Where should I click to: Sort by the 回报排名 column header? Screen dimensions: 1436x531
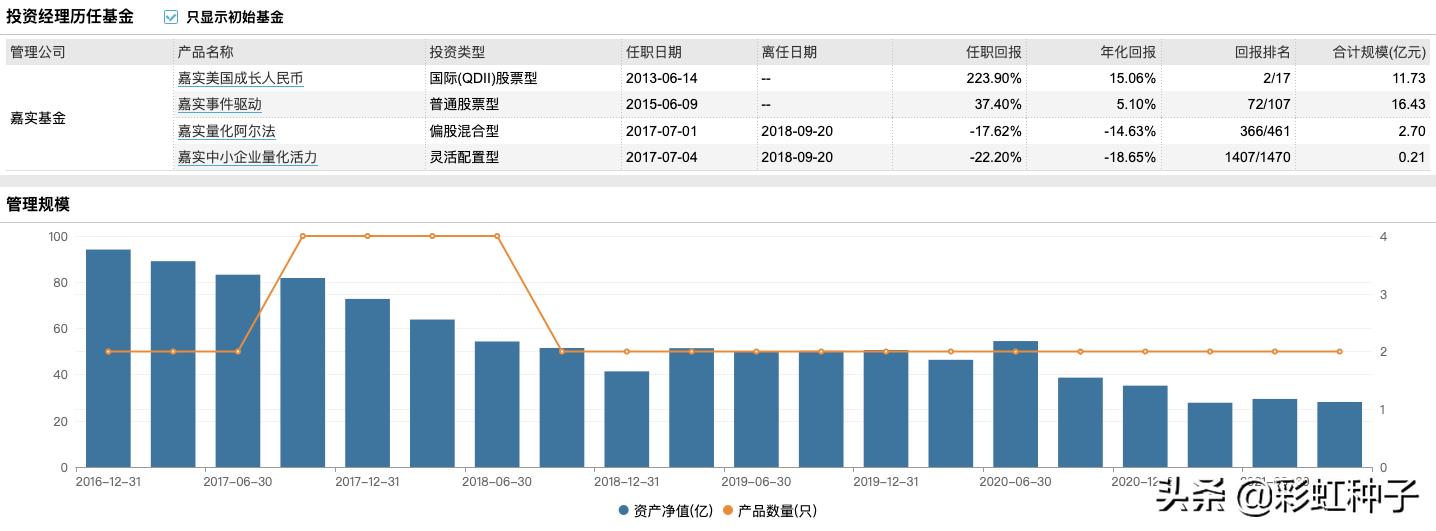pos(1263,52)
